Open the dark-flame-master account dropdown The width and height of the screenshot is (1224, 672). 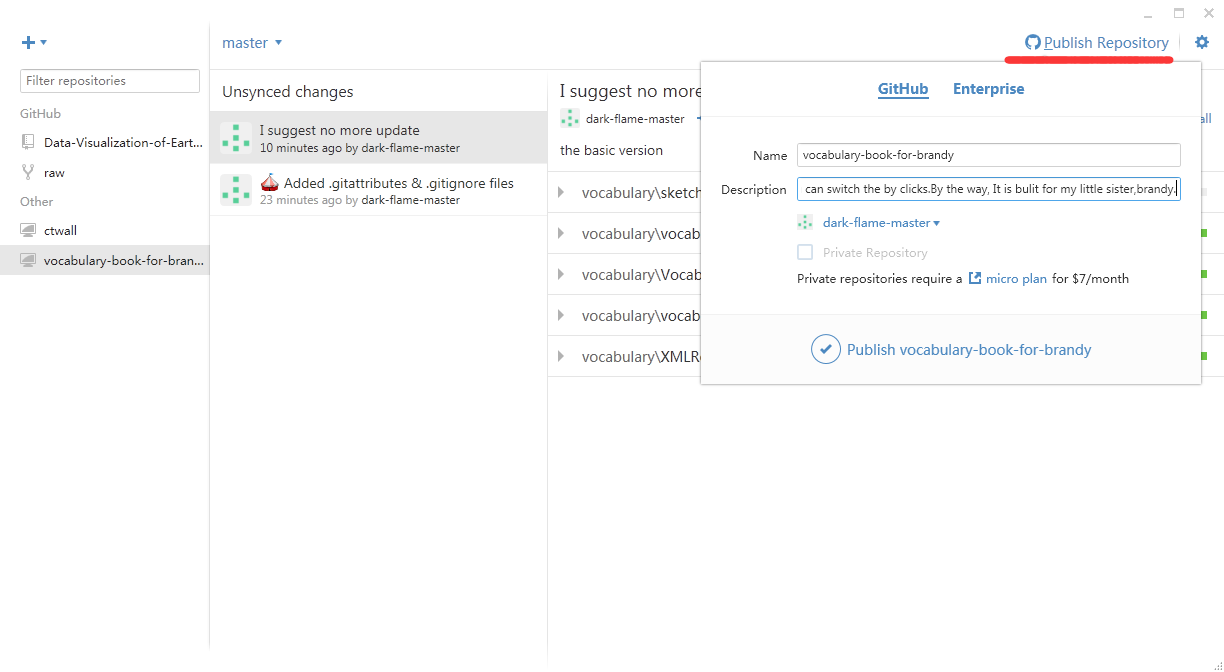click(x=881, y=223)
